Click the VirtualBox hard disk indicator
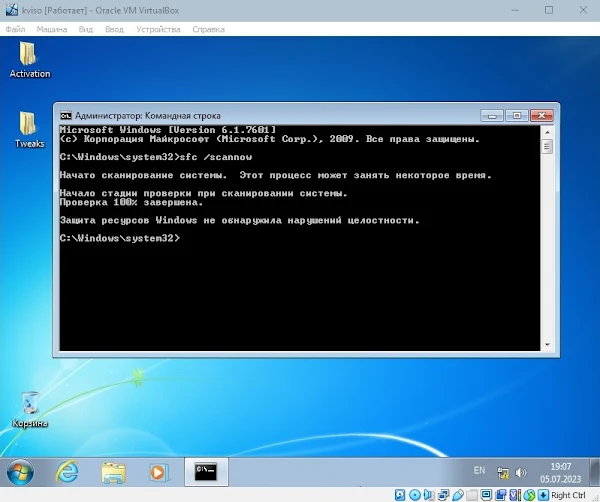This screenshot has width=600, height=502. (400, 495)
